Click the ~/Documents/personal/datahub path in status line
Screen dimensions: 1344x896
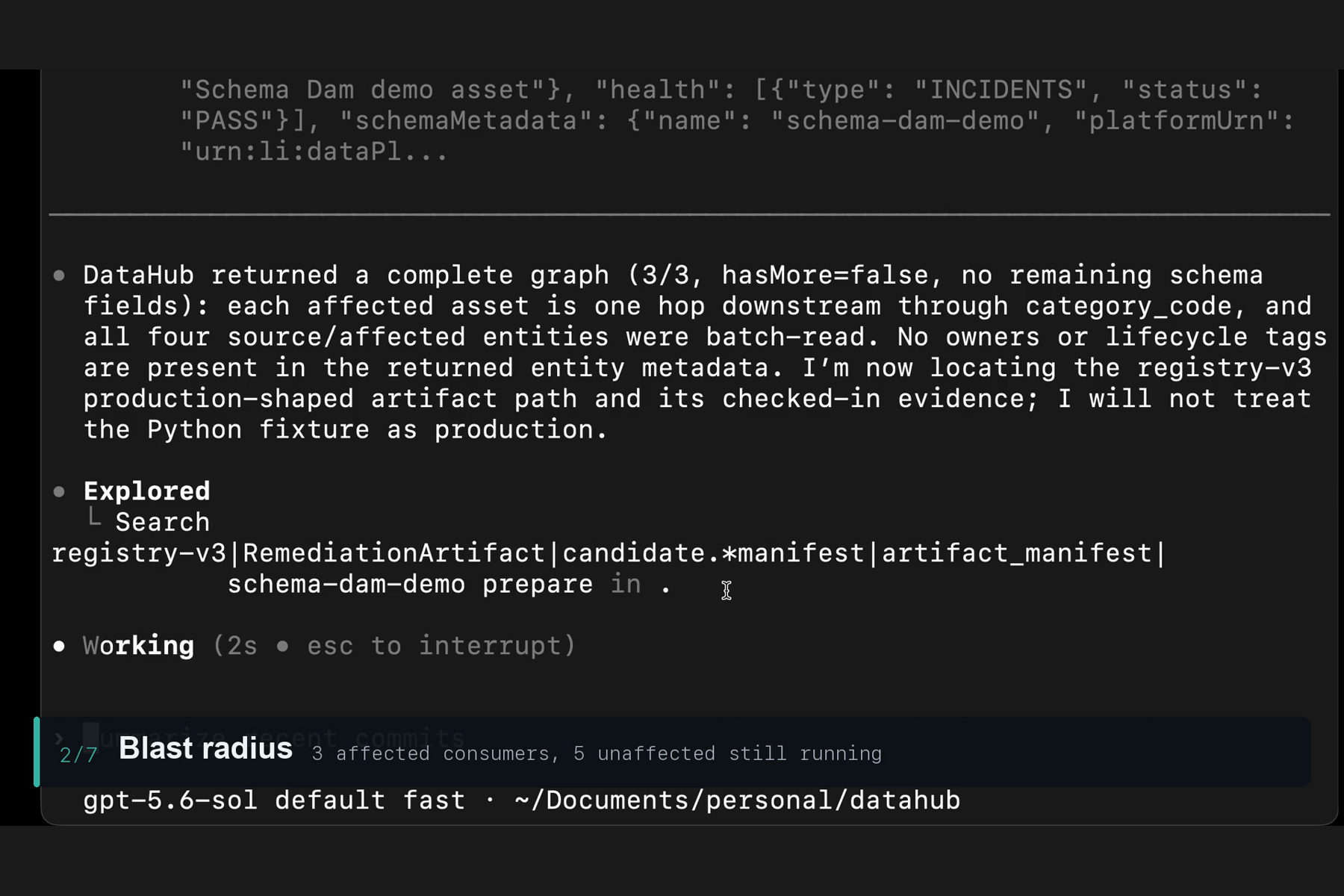point(737,800)
